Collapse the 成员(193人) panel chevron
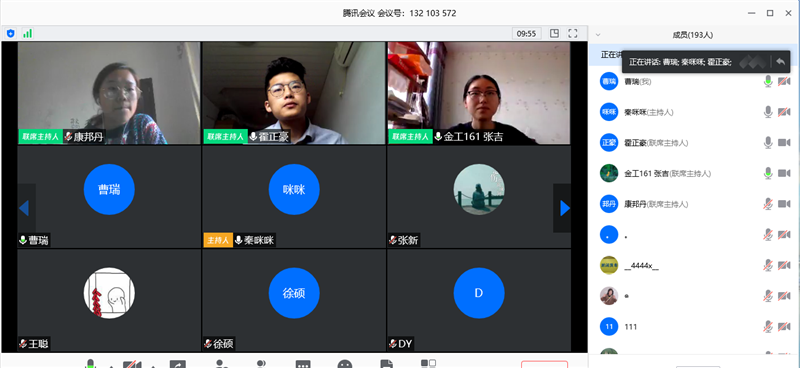The width and height of the screenshot is (800, 368). pos(598,35)
